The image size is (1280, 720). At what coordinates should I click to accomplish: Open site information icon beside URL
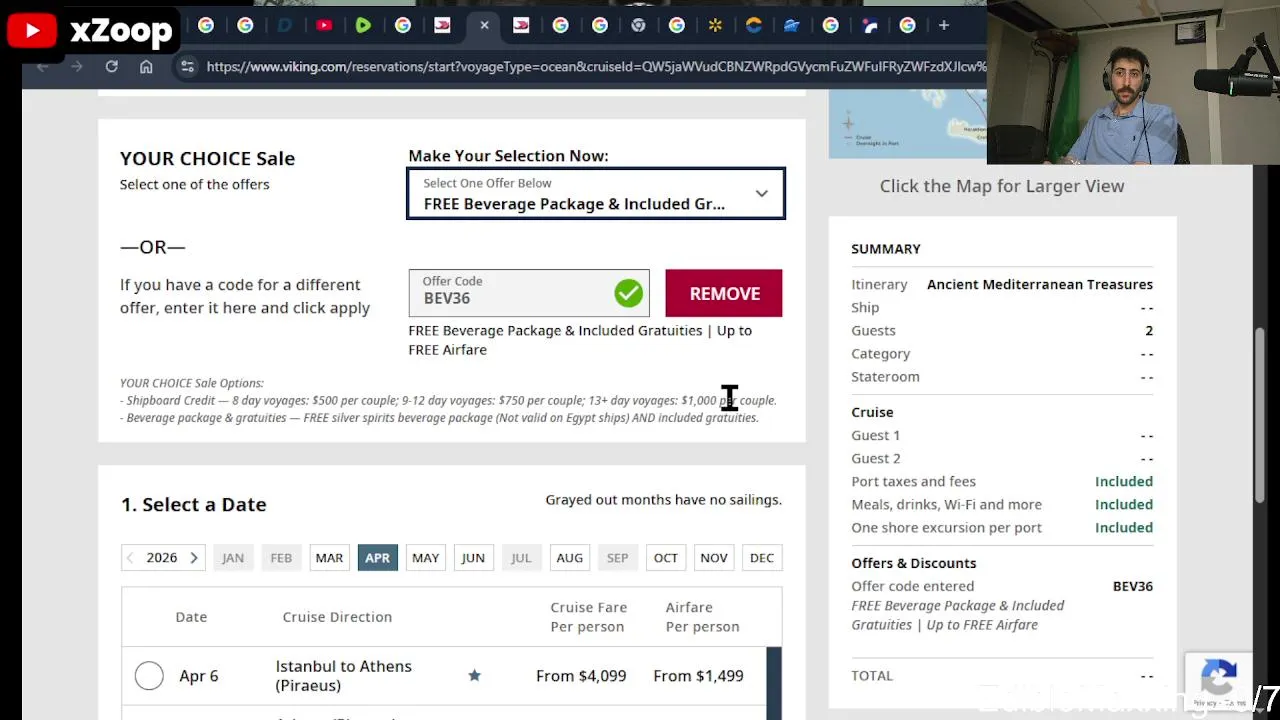point(187,67)
